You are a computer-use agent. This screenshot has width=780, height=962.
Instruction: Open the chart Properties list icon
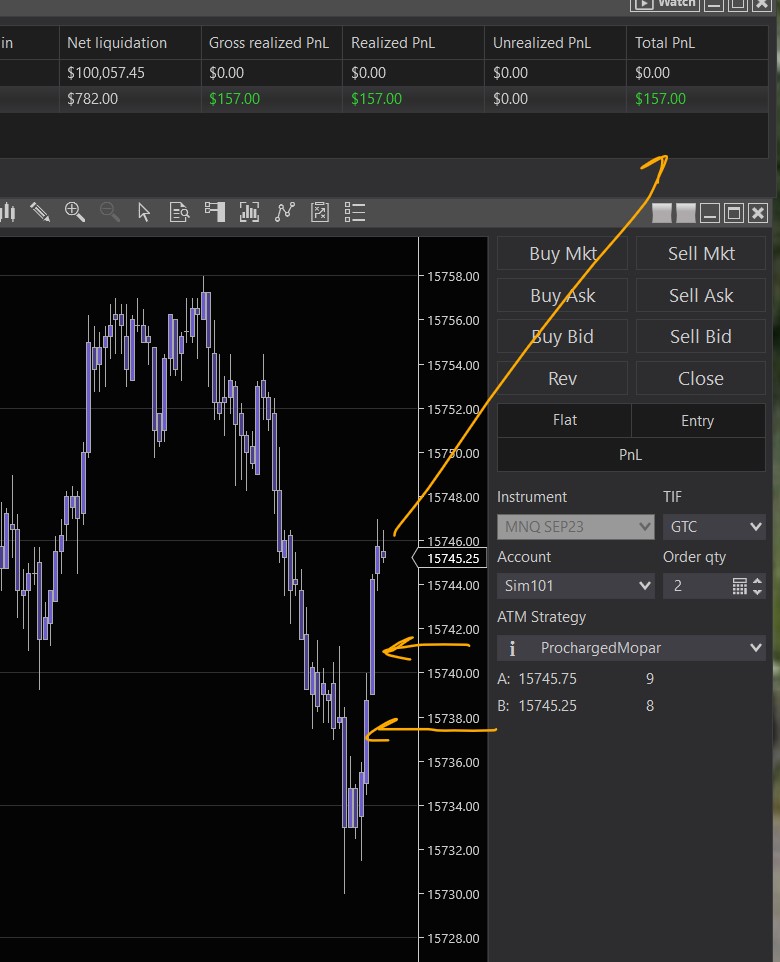coord(355,212)
